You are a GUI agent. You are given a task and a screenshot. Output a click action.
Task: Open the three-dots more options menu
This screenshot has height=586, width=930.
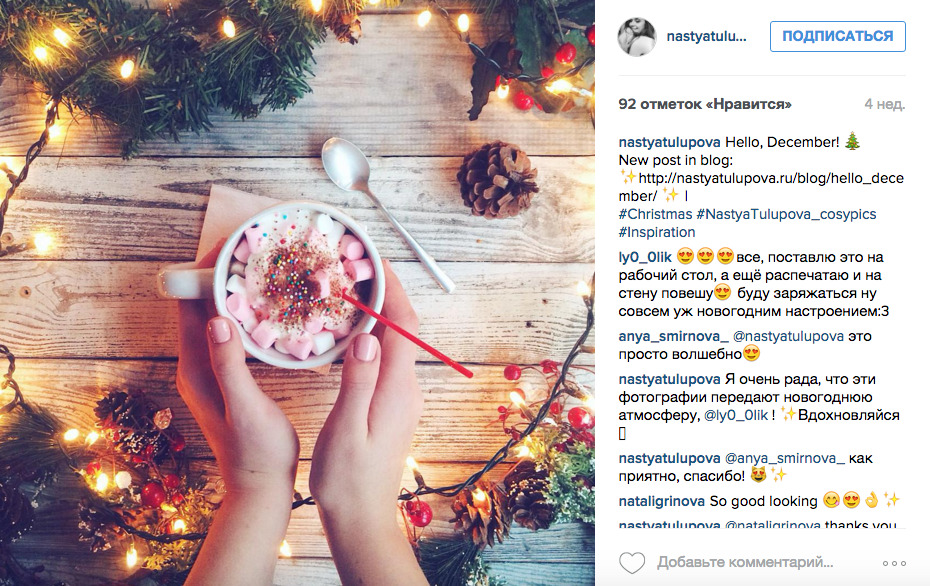pos(894,563)
